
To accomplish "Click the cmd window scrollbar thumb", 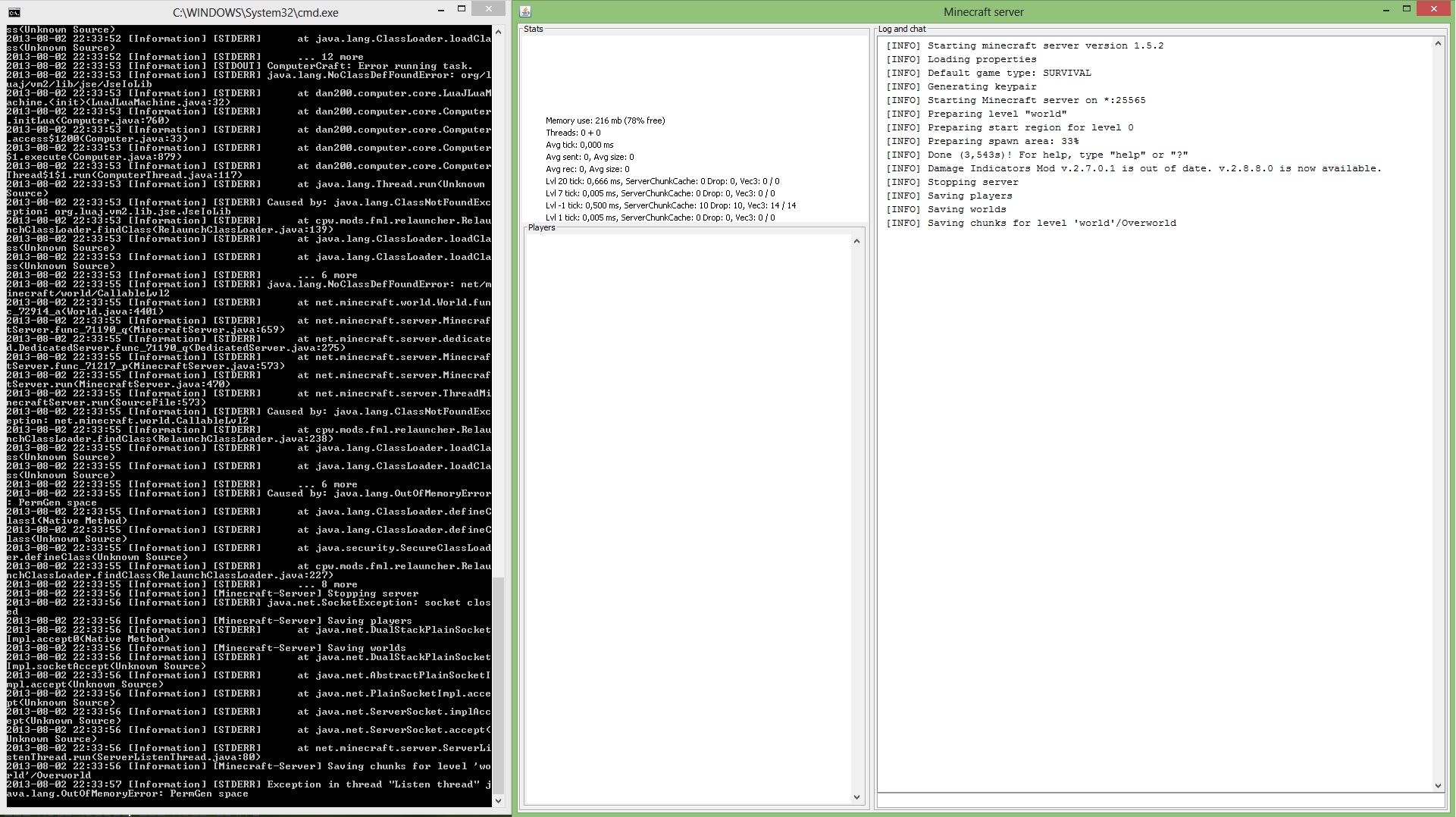I will [x=498, y=685].
